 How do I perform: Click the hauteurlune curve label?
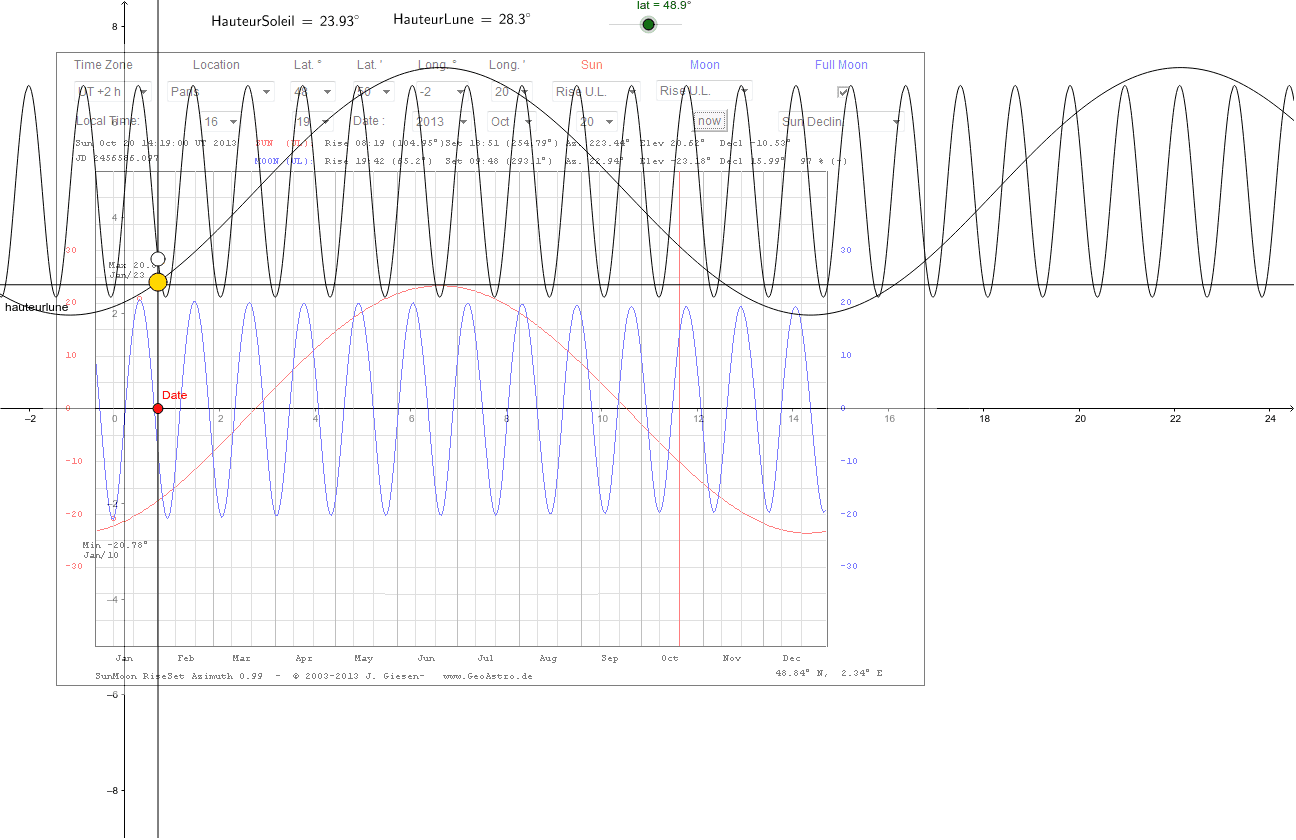pos(36,307)
